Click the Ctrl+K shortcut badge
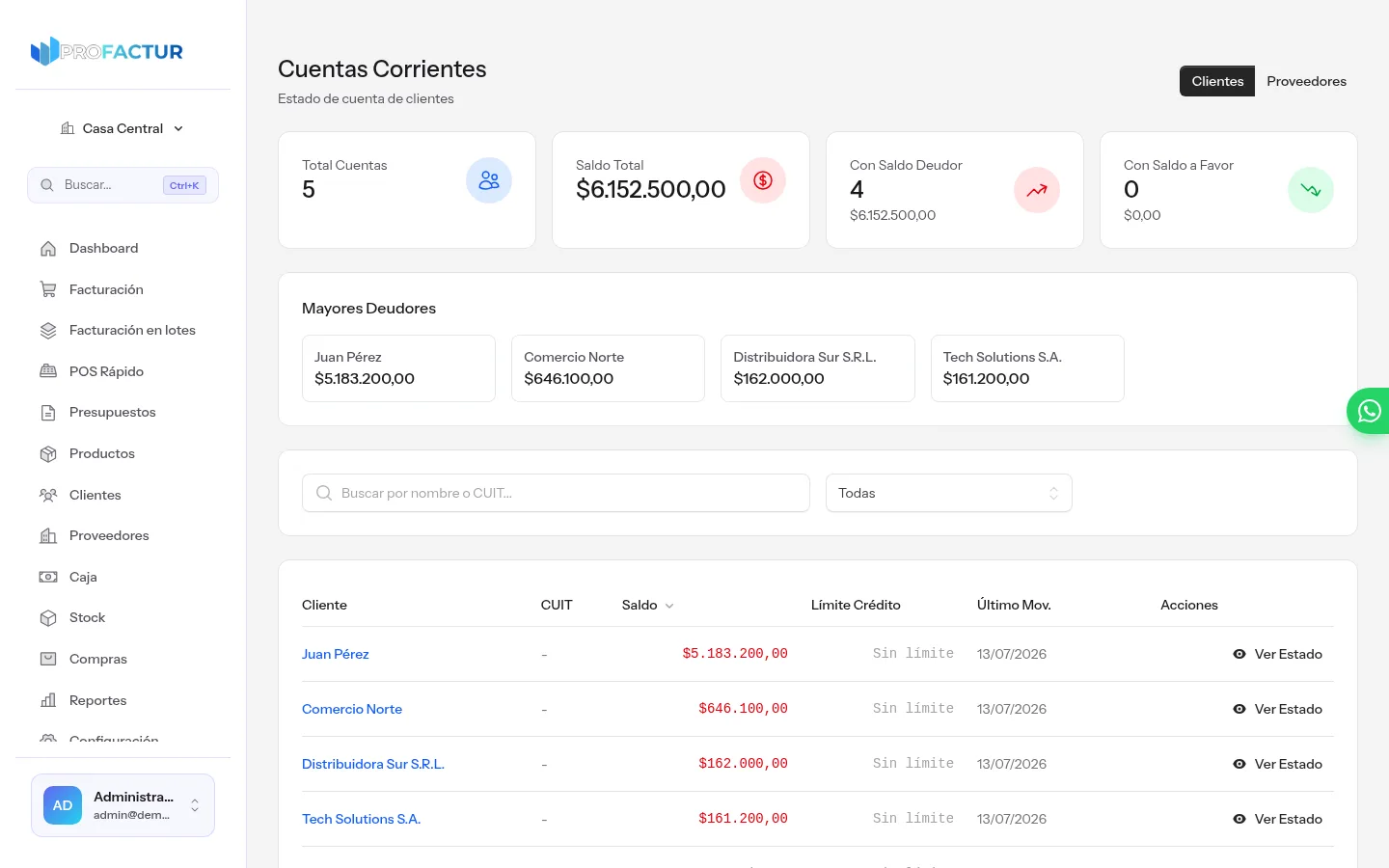The image size is (1389, 868). click(x=184, y=185)
